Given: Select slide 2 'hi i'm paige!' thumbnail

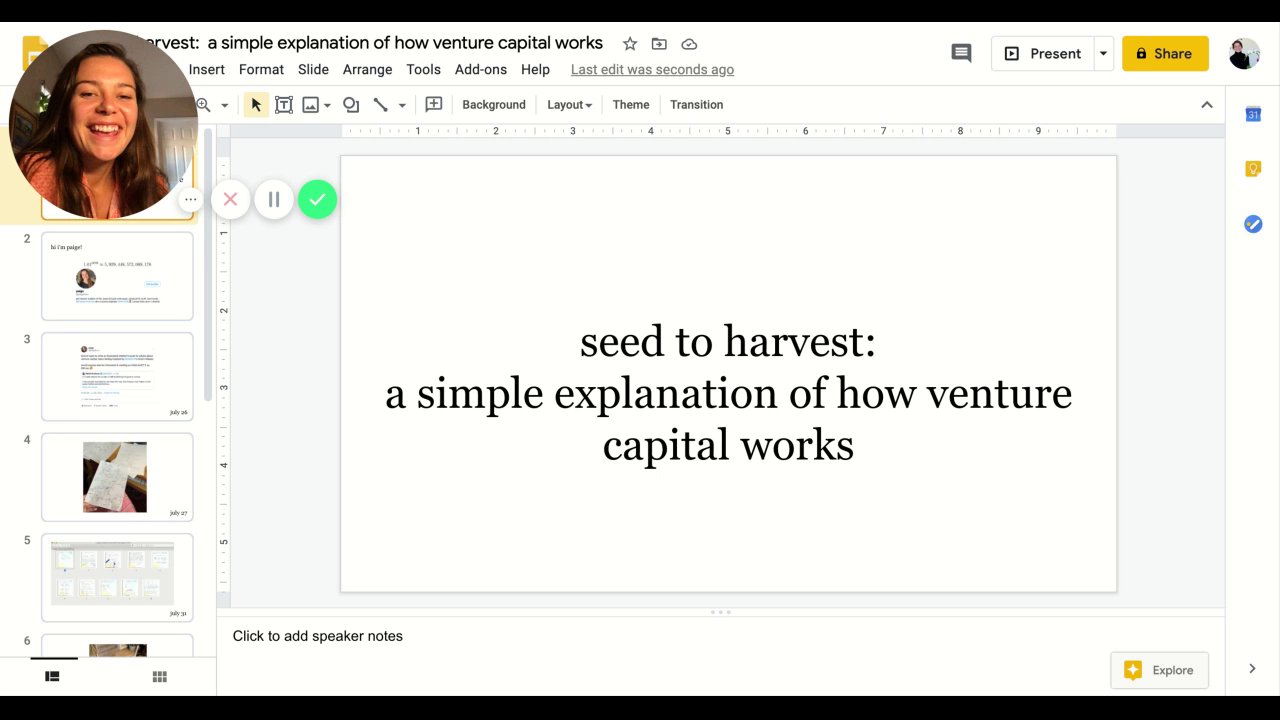Looking at the screenshot, I should tap(117, 276).
